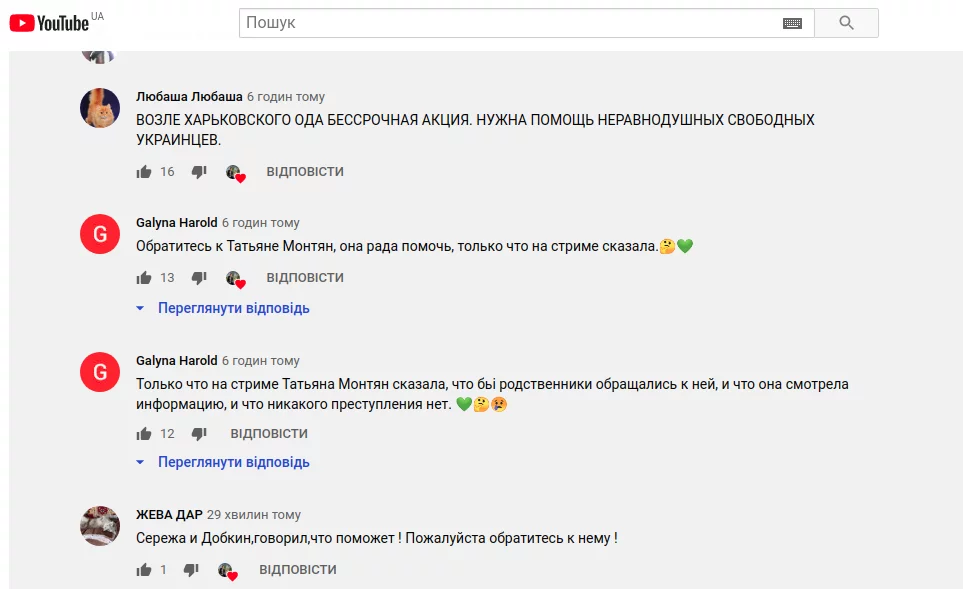Reply to Galyna Harold's 13-likes comment

point(305,278)
